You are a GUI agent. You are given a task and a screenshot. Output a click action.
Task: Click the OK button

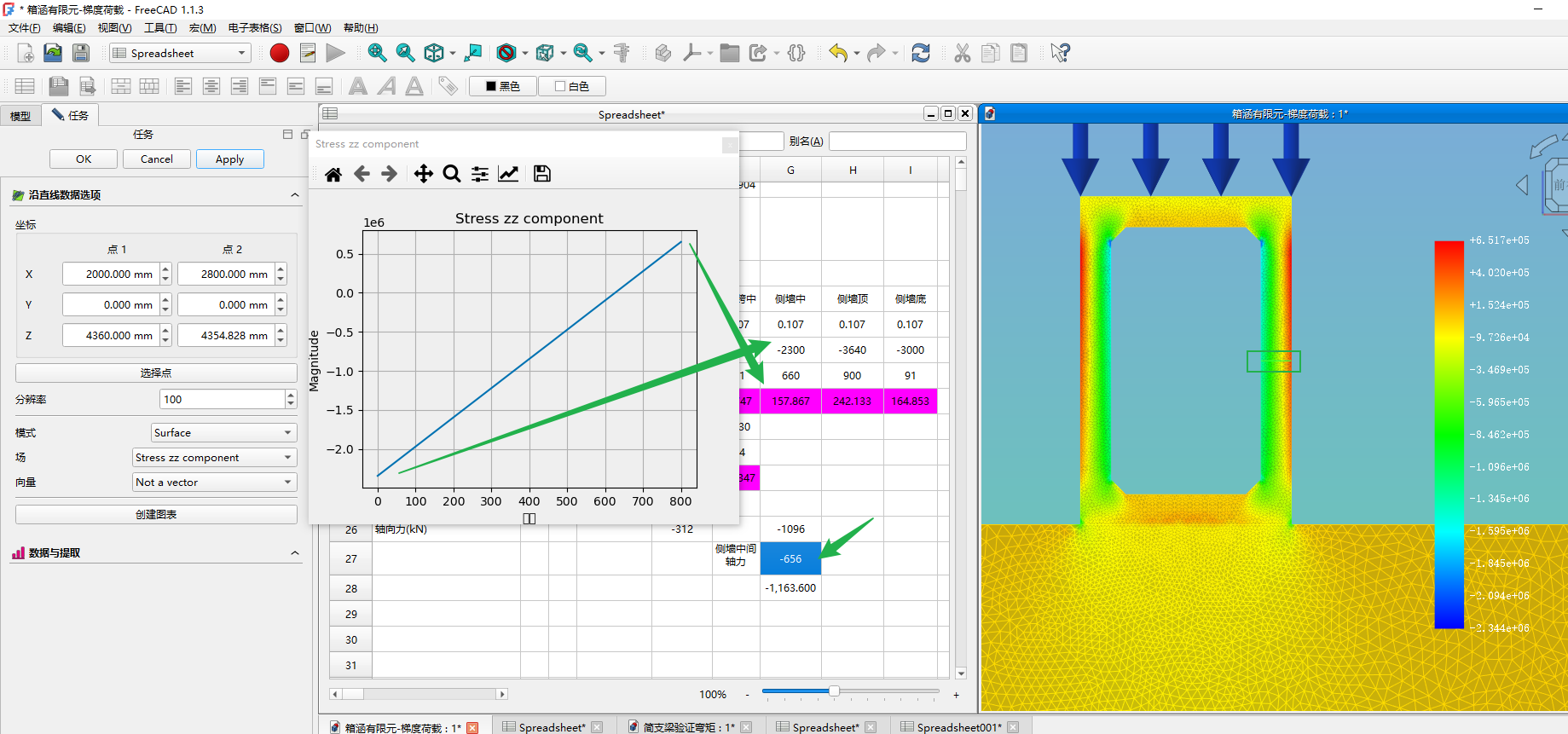[84, 159]
